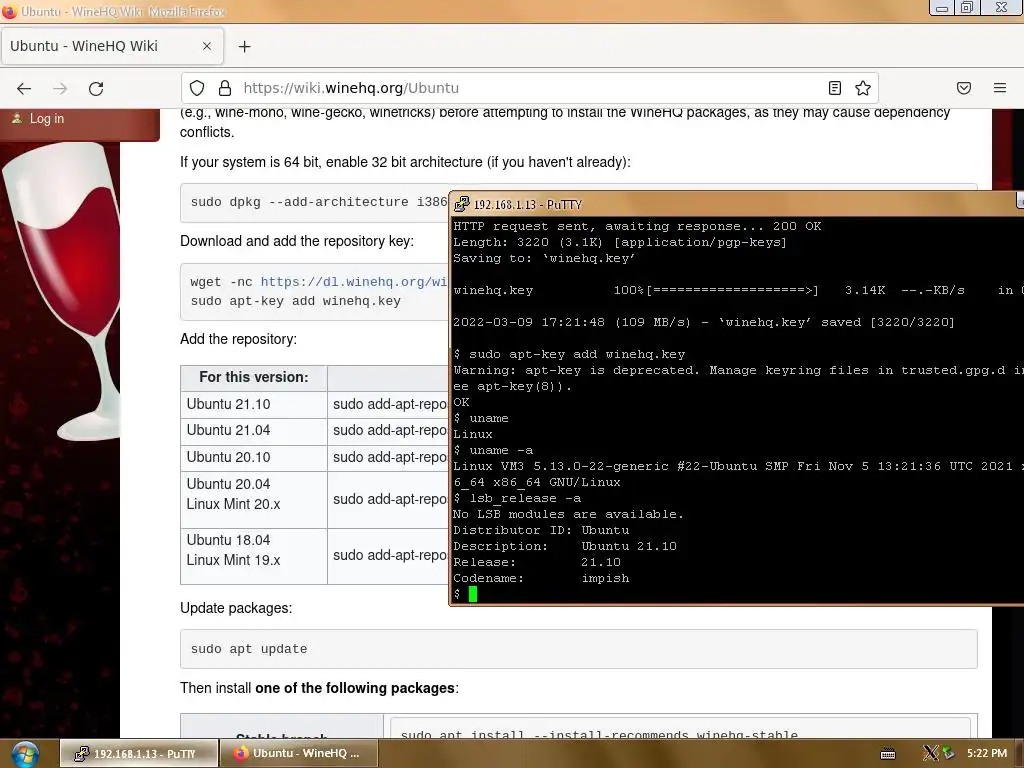Click the X server tray icon
The width and height of the screenshot is (1024, 768).
(930, 753)
